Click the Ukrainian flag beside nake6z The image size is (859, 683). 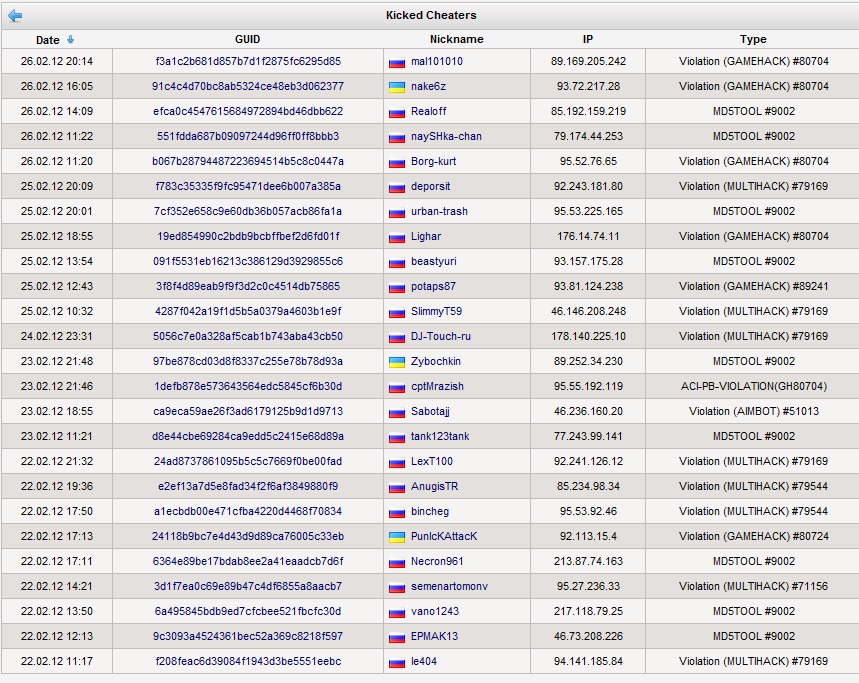pos(397,87)
